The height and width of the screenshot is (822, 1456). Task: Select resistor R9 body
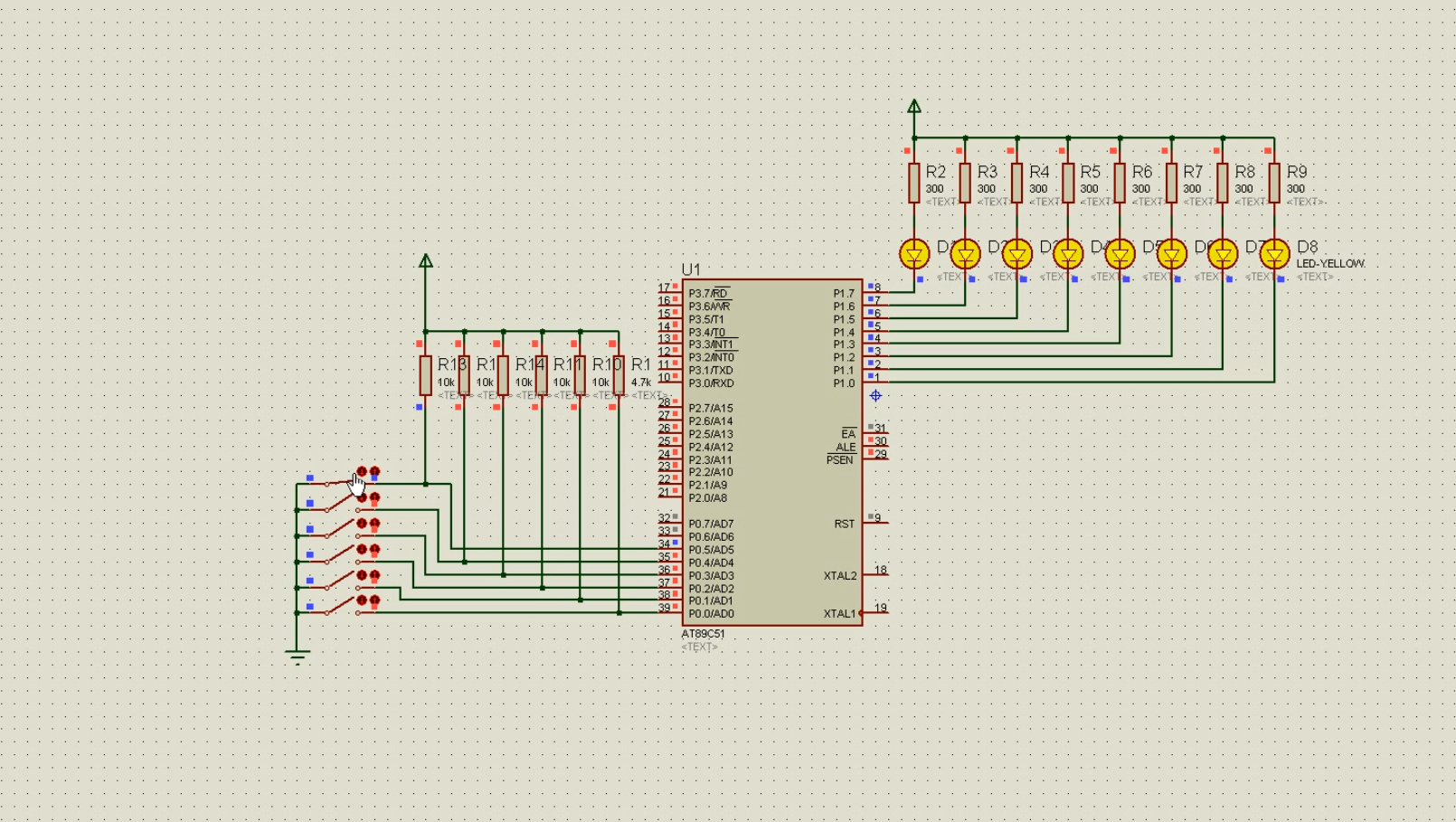click(x=1274, y=183)
